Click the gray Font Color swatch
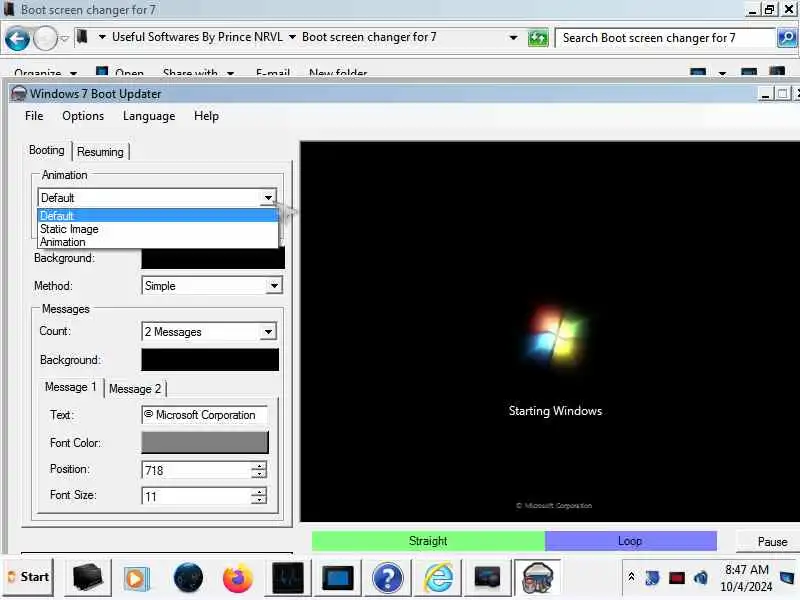This screenshot has height=600, width=800. (205, 442)
